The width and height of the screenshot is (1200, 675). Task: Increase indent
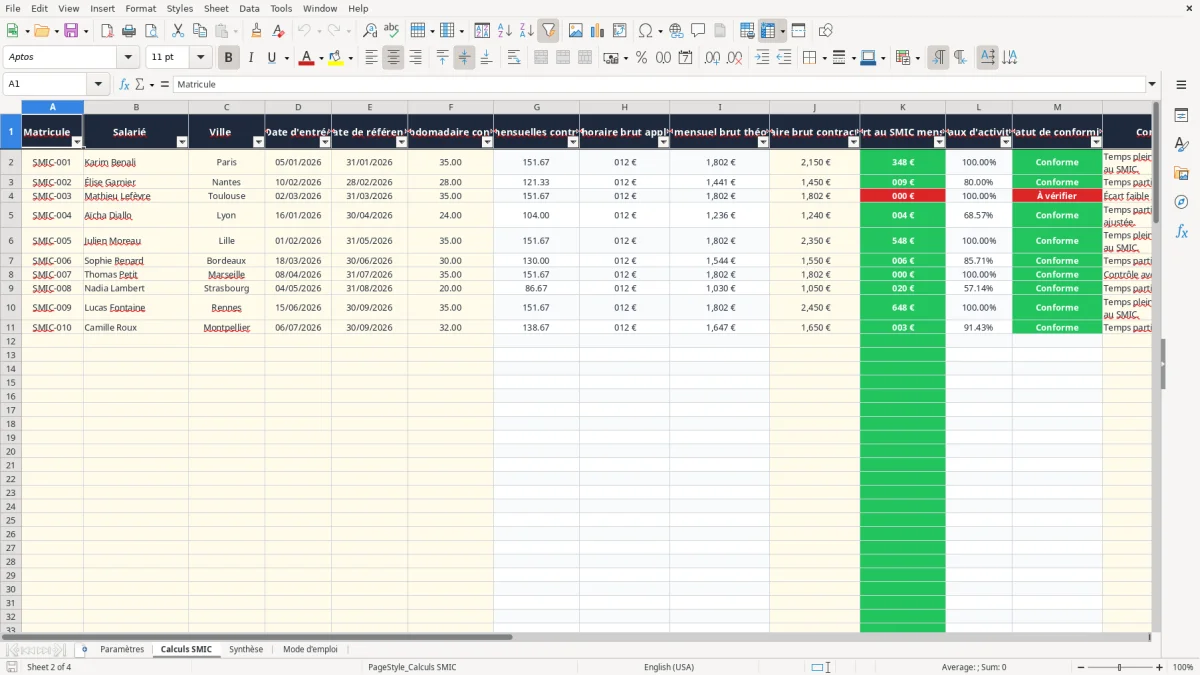pos(762,58)
